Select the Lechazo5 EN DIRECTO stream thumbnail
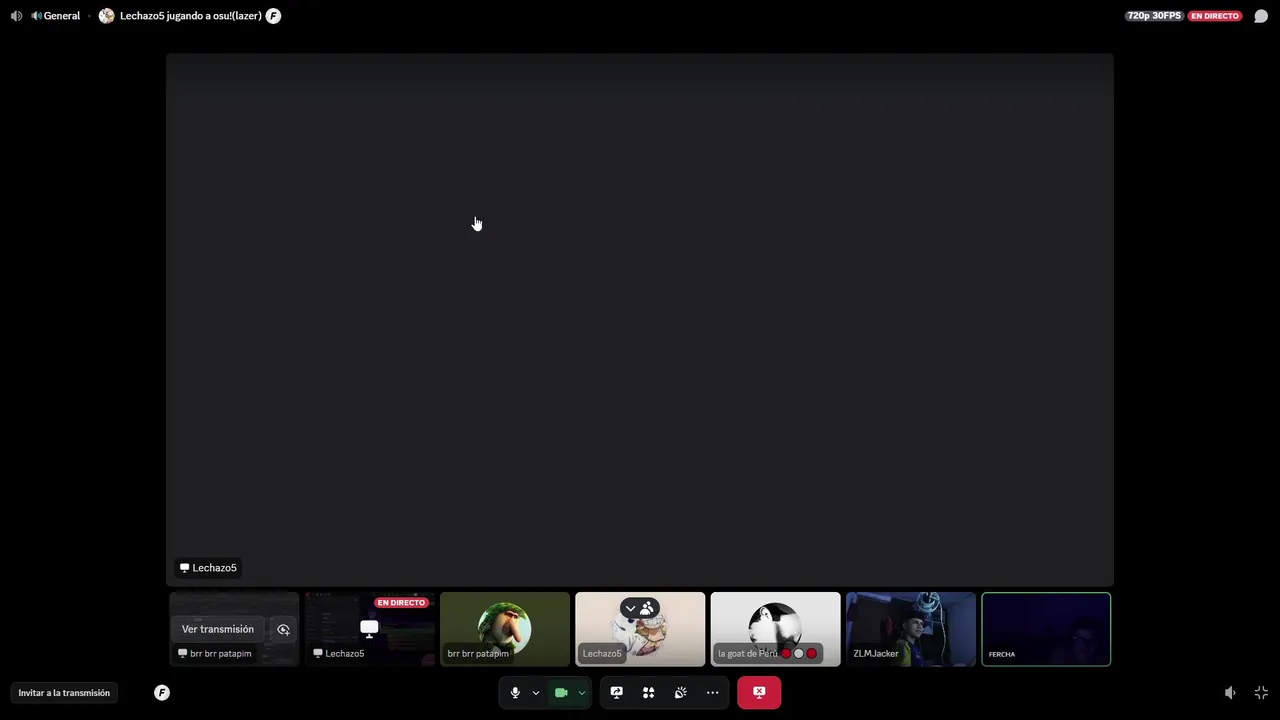 point(370,629)
